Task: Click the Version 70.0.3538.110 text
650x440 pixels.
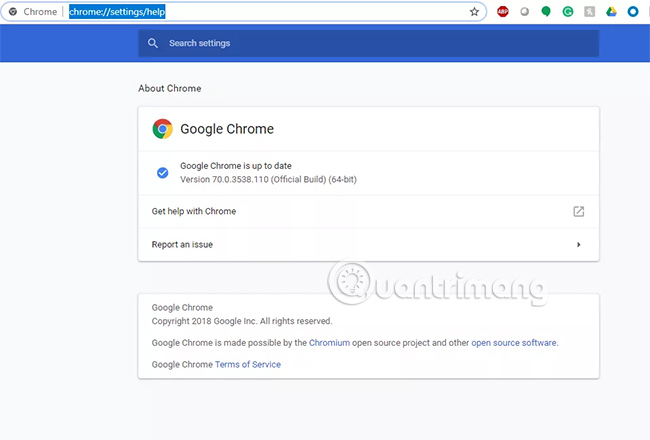Action: click(x=268, y=180)
